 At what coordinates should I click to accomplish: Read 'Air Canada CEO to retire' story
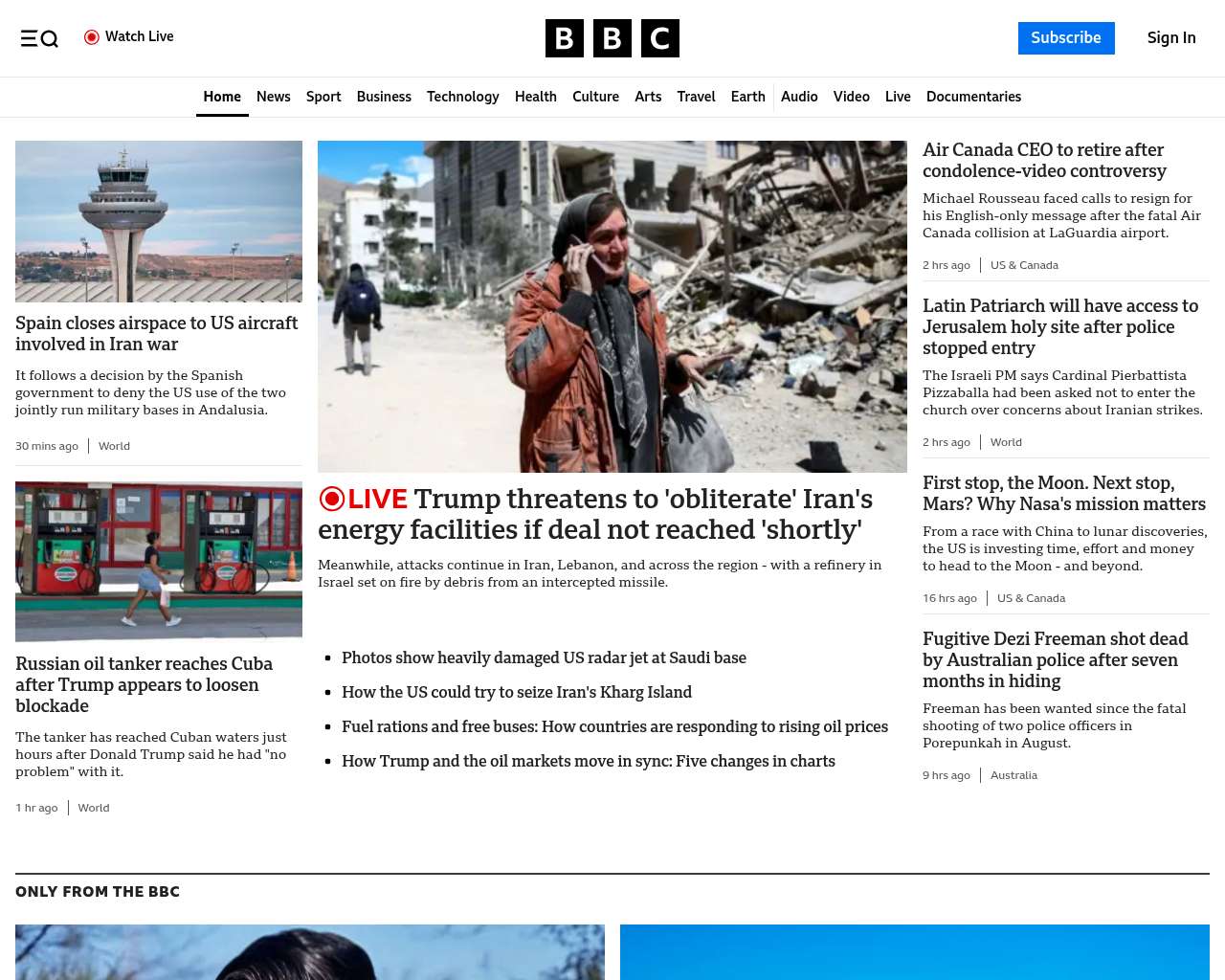tap(1044, 161)
